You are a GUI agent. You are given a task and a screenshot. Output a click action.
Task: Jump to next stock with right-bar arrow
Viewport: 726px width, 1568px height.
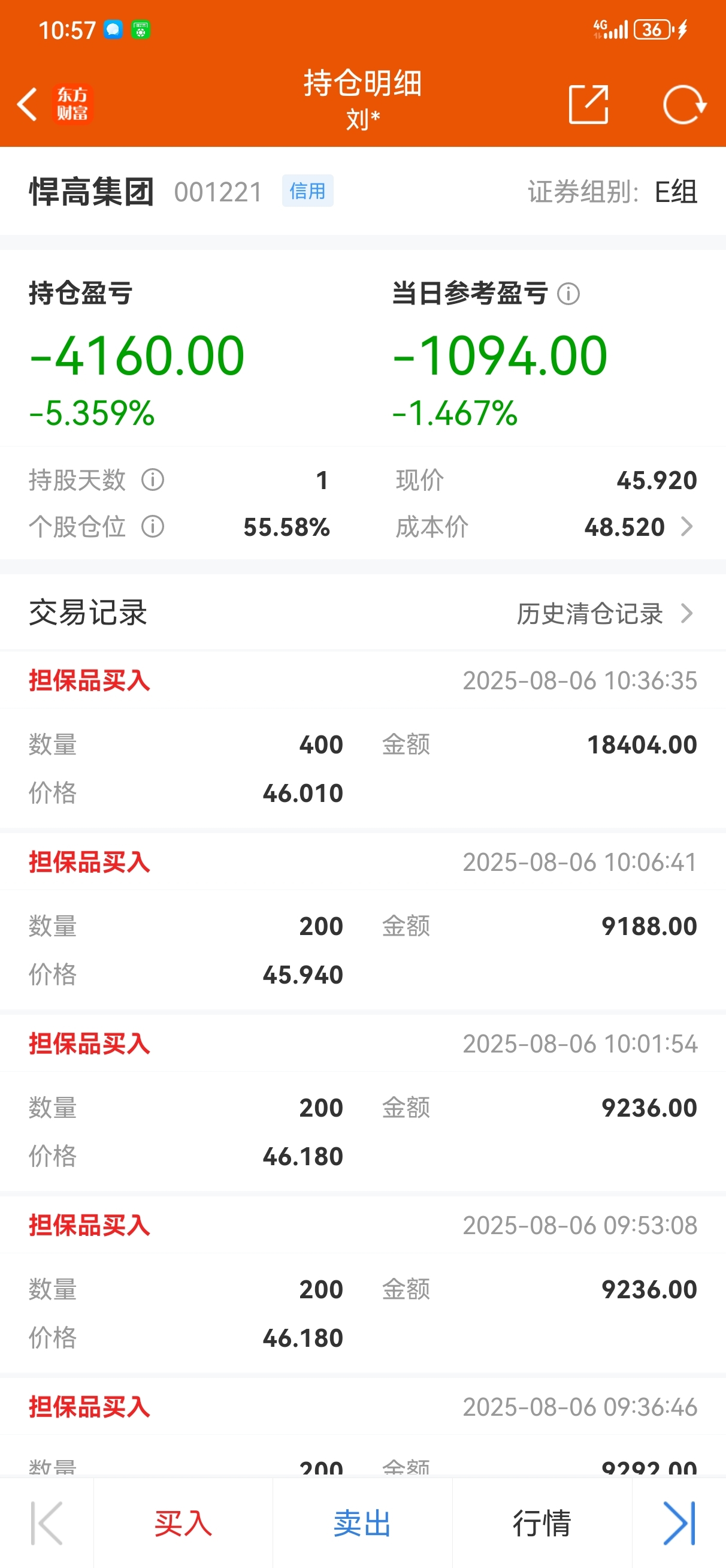(x=679, y=1524)
